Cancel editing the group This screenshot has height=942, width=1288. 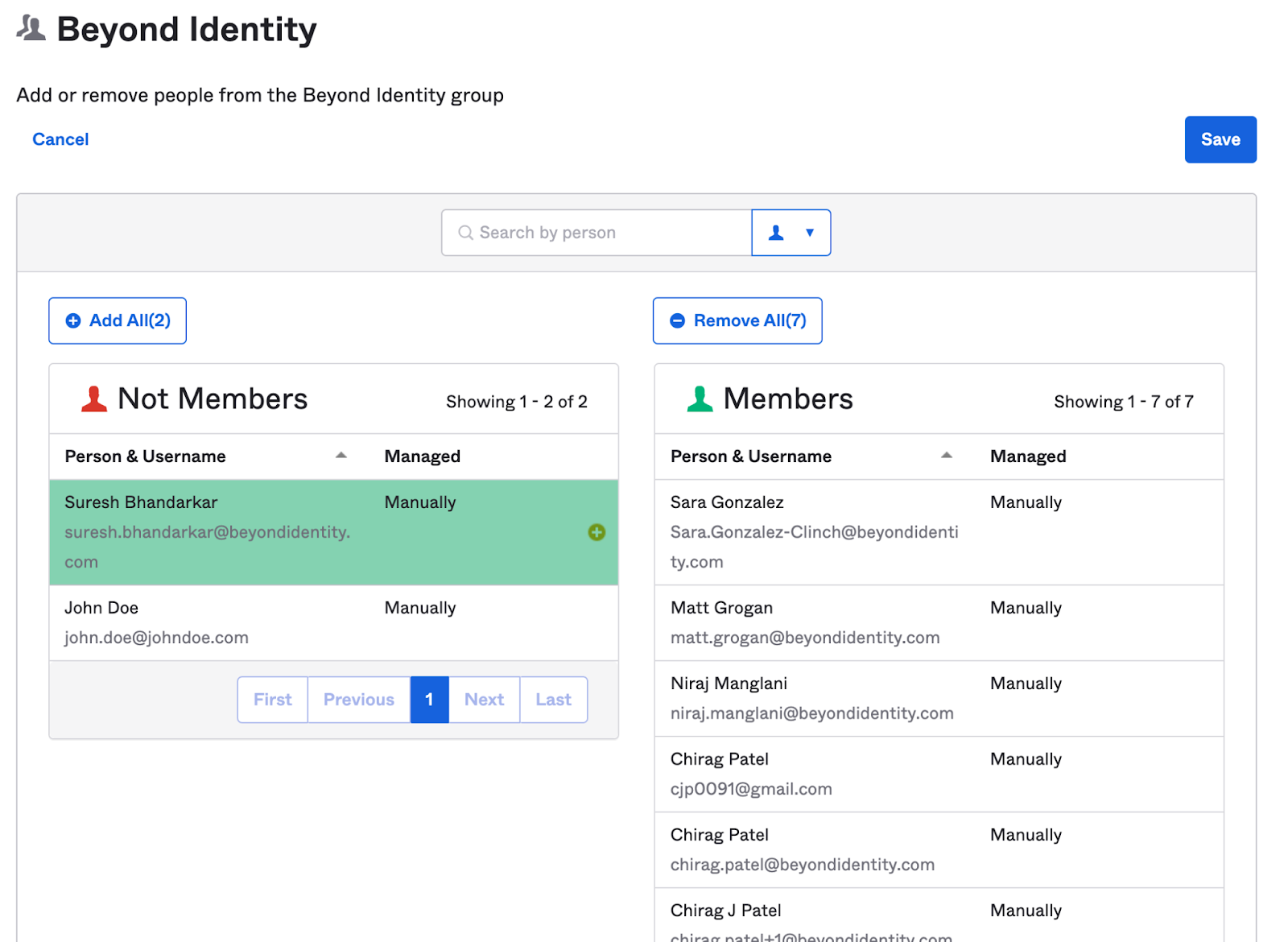[60, 139]
